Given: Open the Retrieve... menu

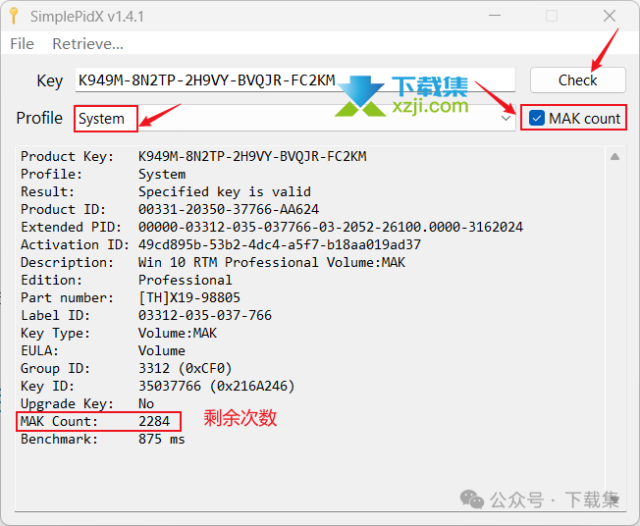Looking at the screenshot, I should click(x=88, y=44).
